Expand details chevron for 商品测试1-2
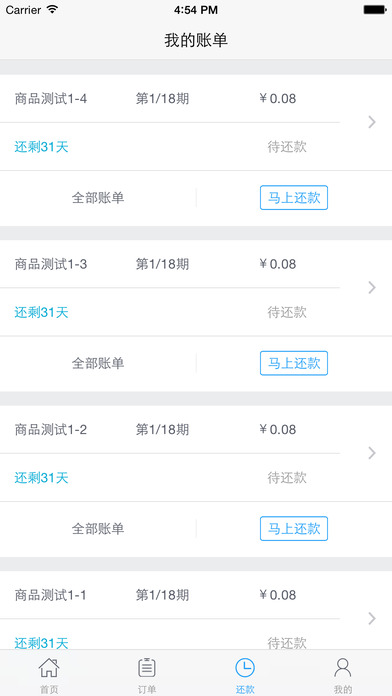392x696 pixels. coord(372,453)
